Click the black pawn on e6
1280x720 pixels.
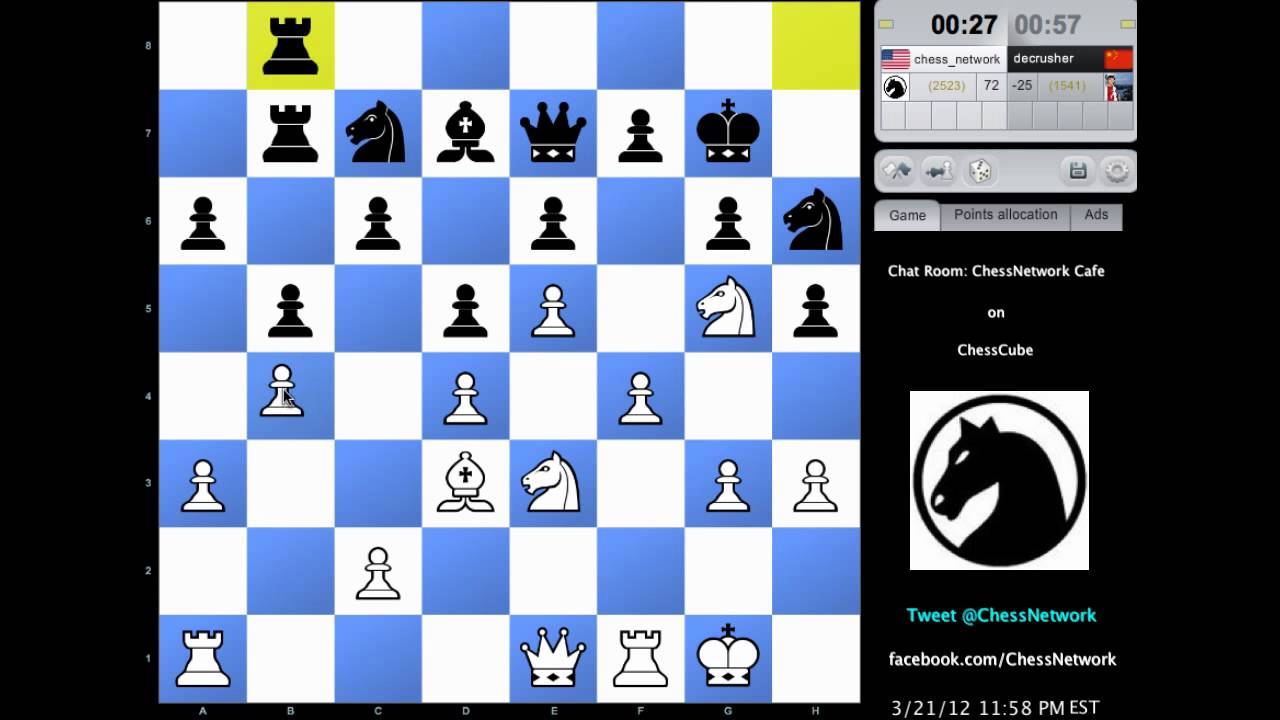click(x=552, y=224)
